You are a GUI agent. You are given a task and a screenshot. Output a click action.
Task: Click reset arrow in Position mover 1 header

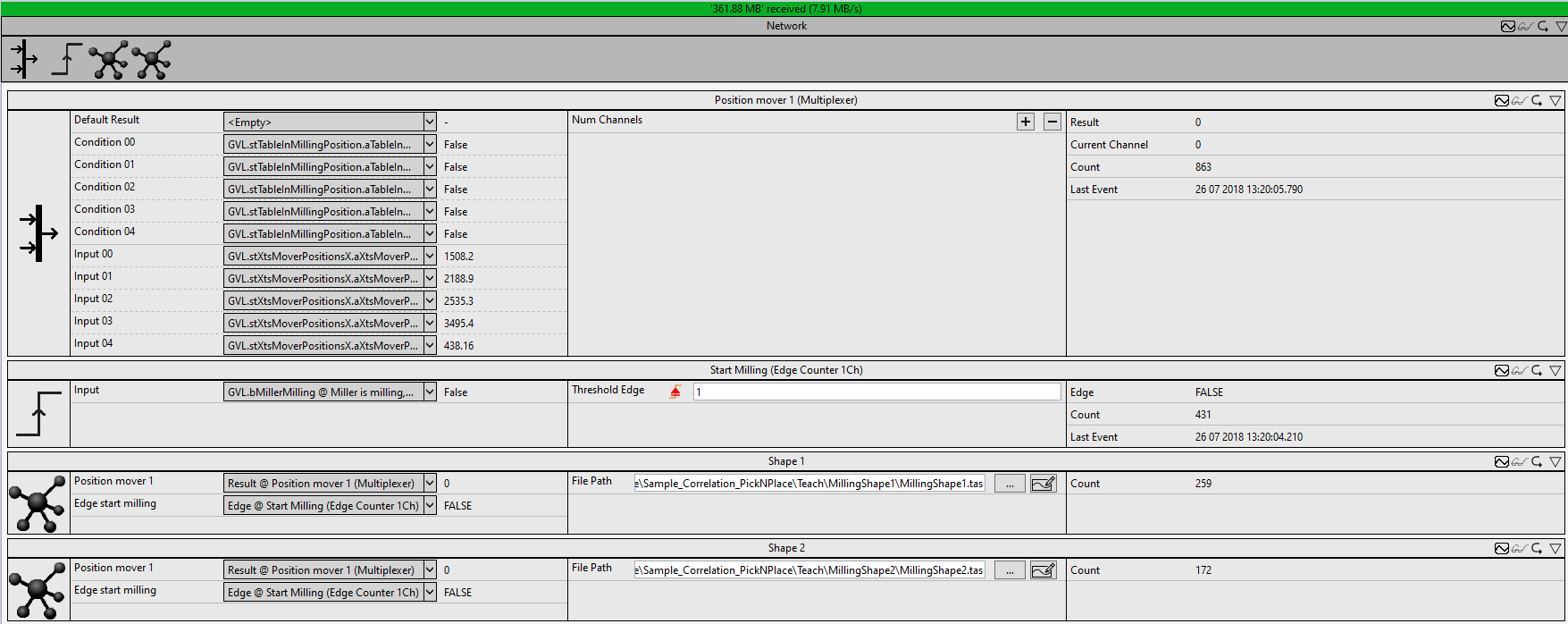(x=1537, y=100)
